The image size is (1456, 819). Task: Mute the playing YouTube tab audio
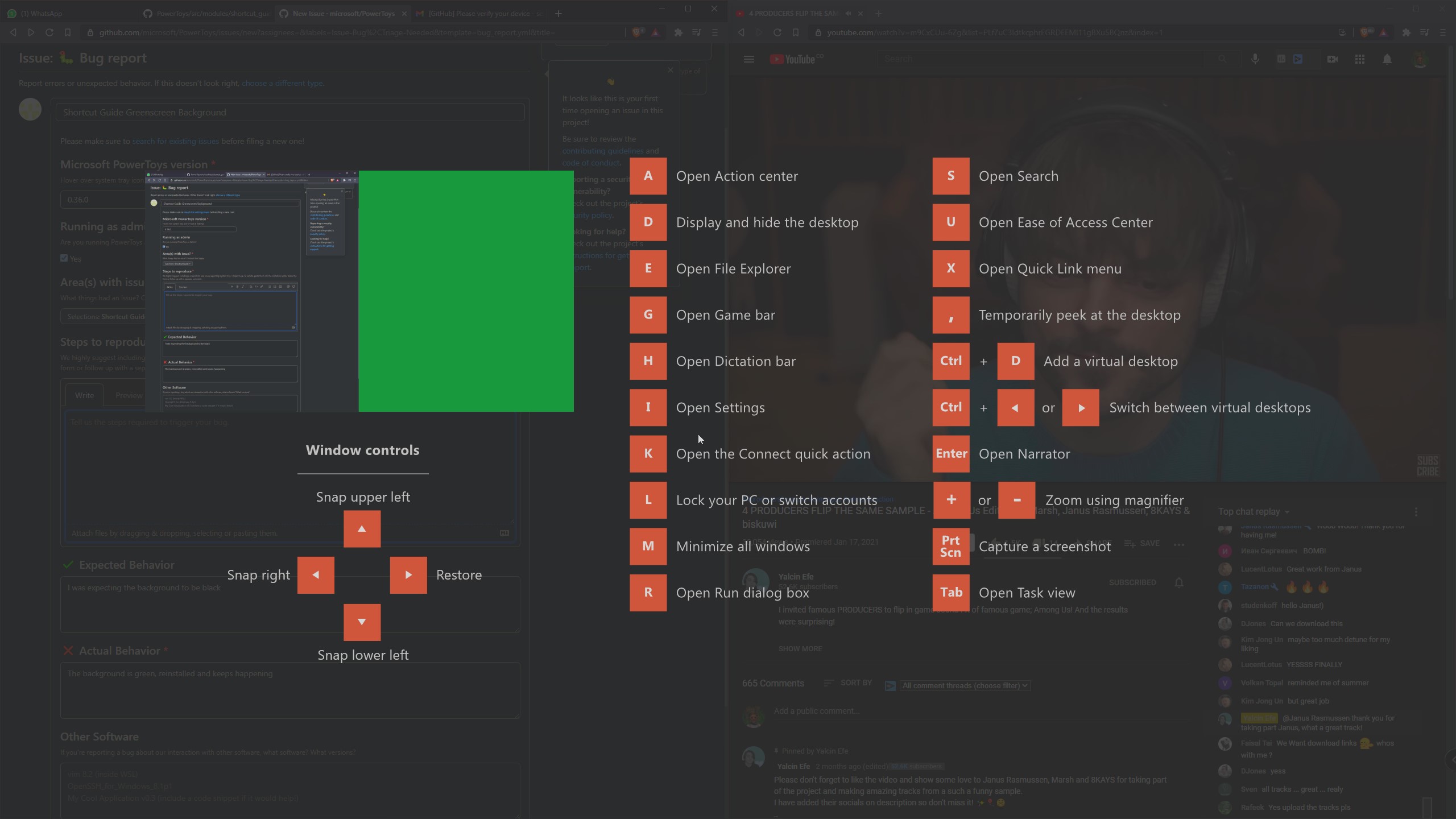point(847,13)
